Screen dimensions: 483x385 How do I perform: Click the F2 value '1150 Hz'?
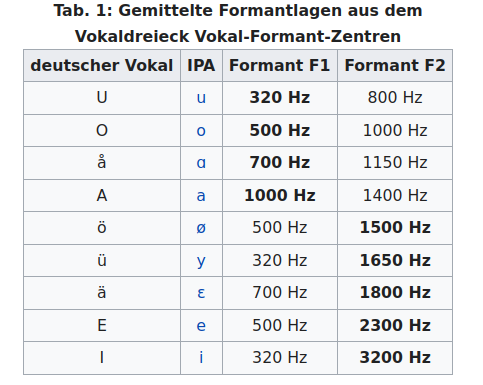(395, 163)
